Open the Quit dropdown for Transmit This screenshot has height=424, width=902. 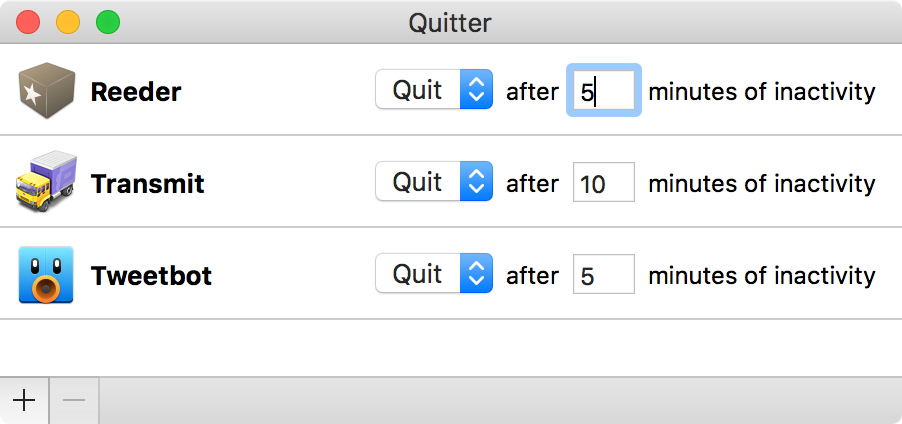click(434, 181)
